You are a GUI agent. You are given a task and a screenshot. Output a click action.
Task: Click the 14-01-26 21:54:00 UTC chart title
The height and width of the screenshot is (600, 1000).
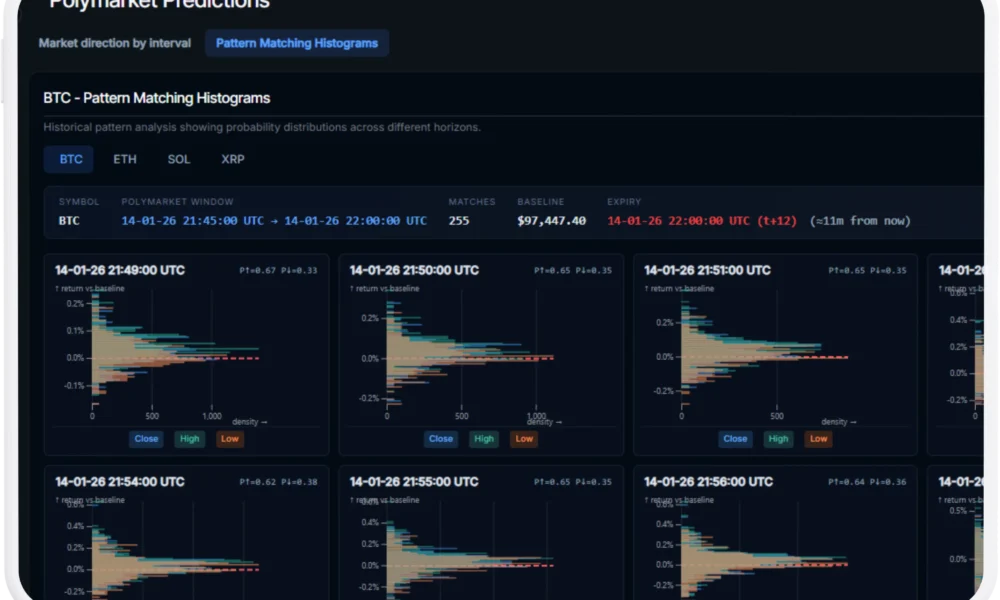(x=120, y=482)
